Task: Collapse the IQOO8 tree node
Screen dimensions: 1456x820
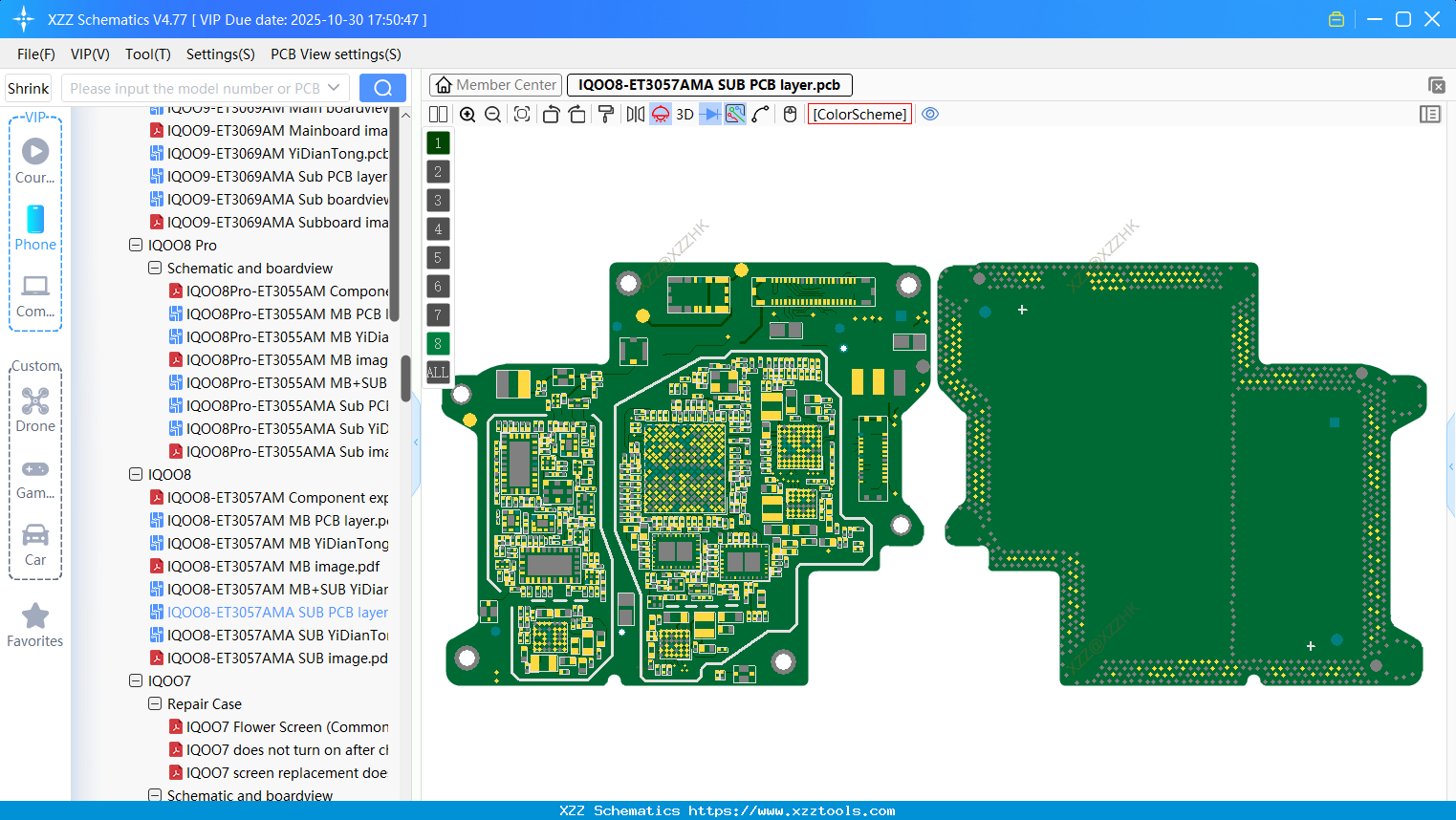Action: 135,474
